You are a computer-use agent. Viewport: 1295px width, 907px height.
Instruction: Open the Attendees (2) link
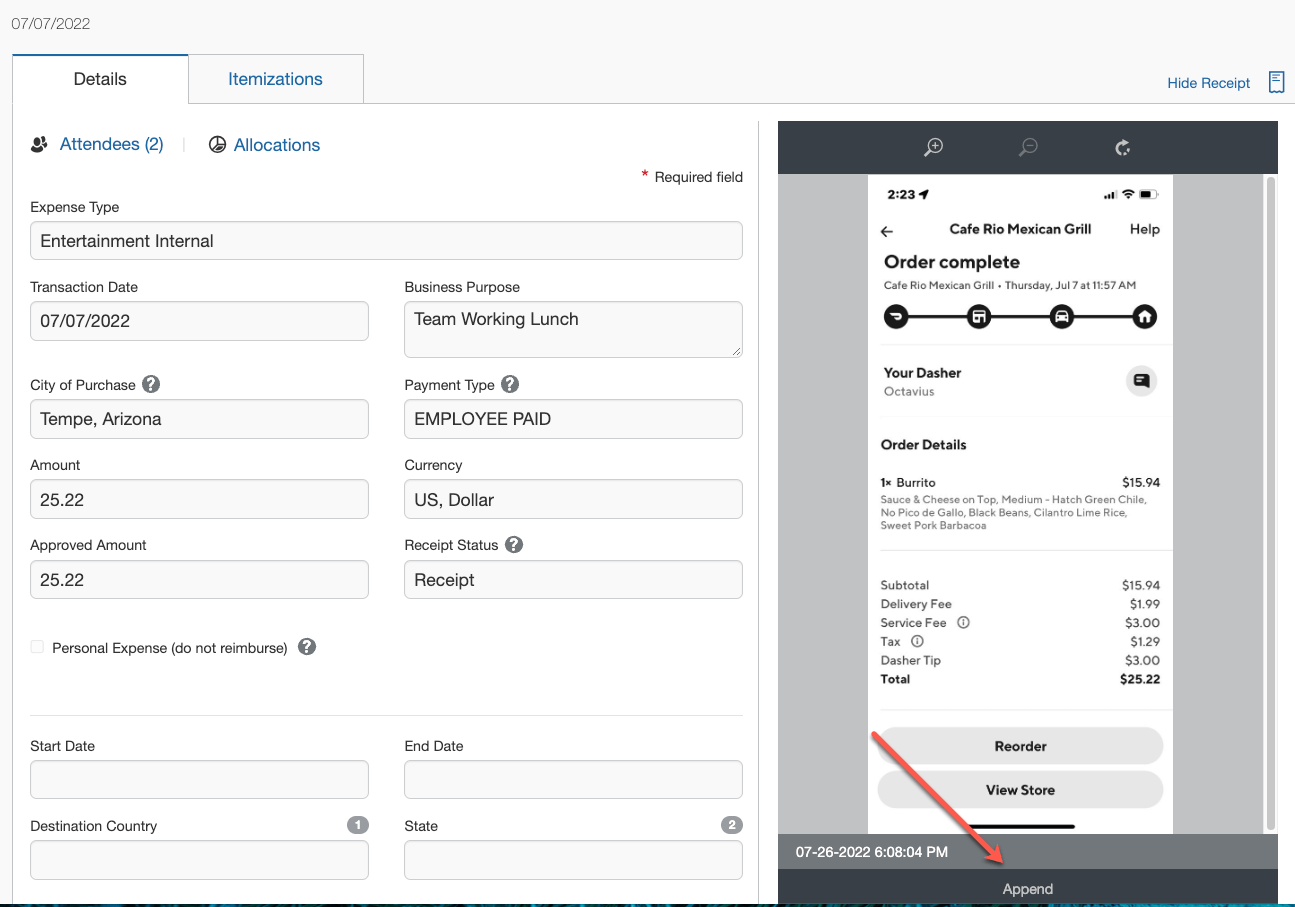pos(111,144)
